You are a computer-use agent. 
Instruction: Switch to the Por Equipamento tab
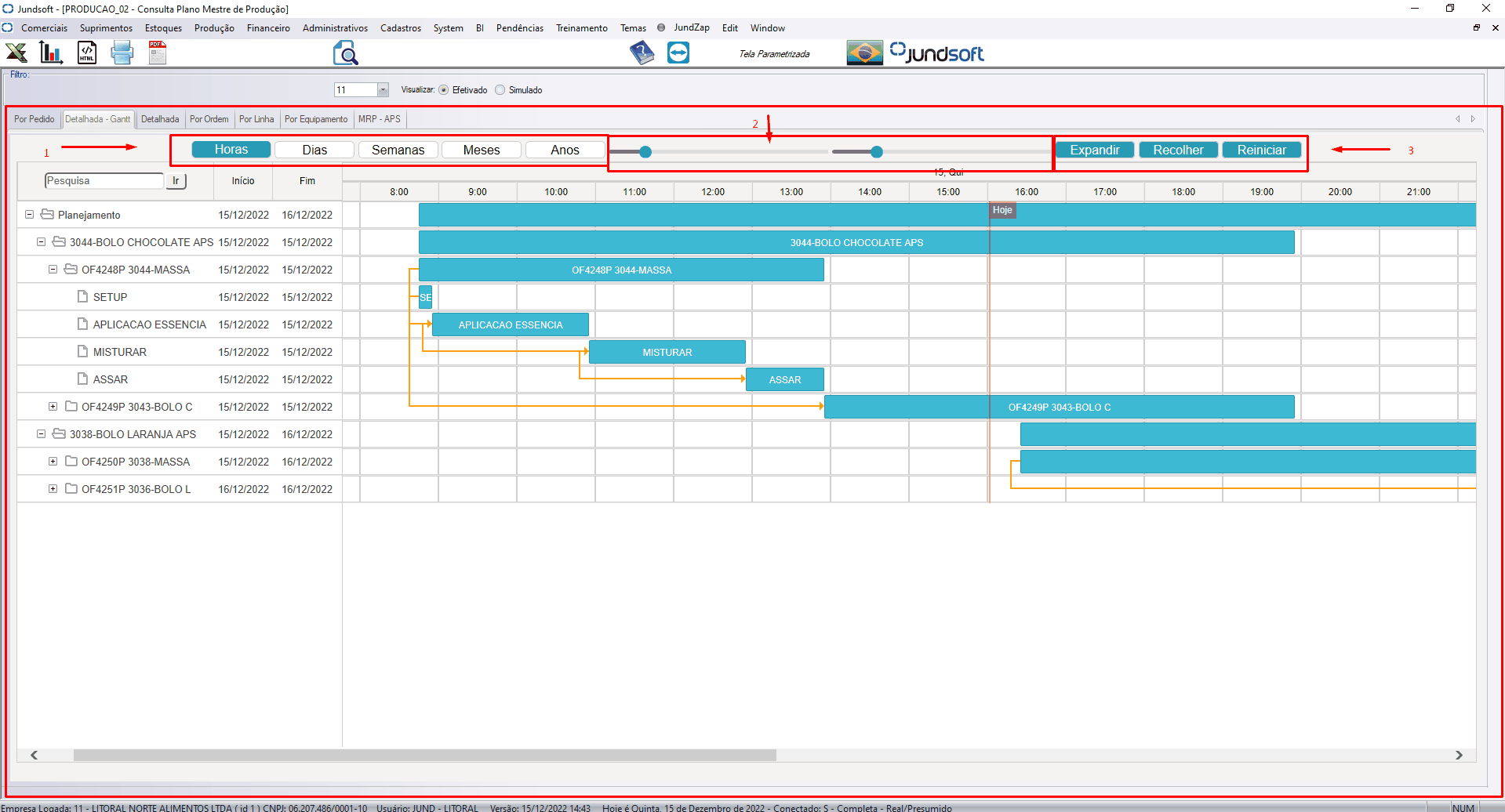[x=316, y=119]
